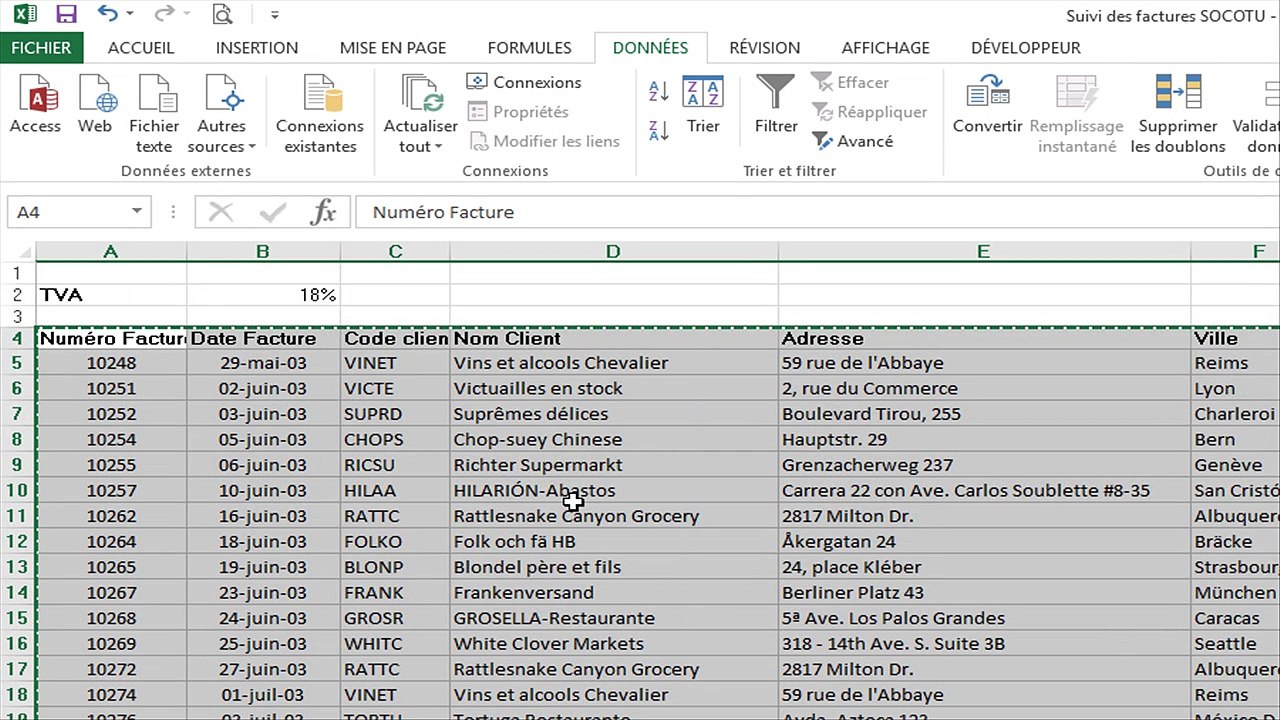Open the Trier sort dialog
The image size is (1280, 720).
[703, 104]
